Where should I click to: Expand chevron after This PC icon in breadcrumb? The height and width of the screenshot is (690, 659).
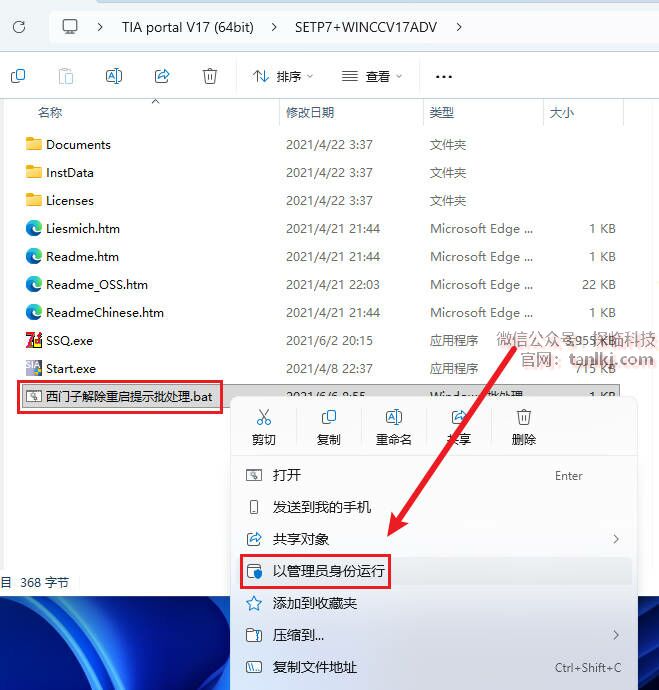pos(100,27)
